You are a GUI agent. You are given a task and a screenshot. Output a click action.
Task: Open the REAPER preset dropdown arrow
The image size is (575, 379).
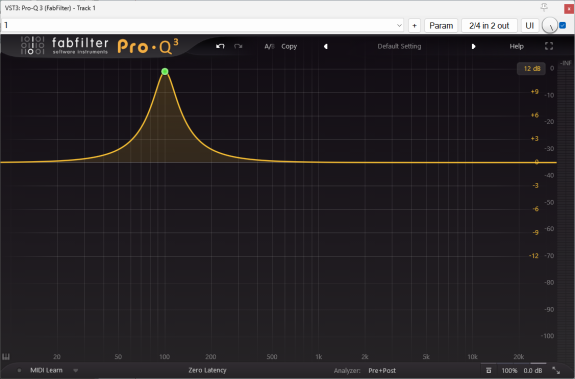tap(399, 26)
